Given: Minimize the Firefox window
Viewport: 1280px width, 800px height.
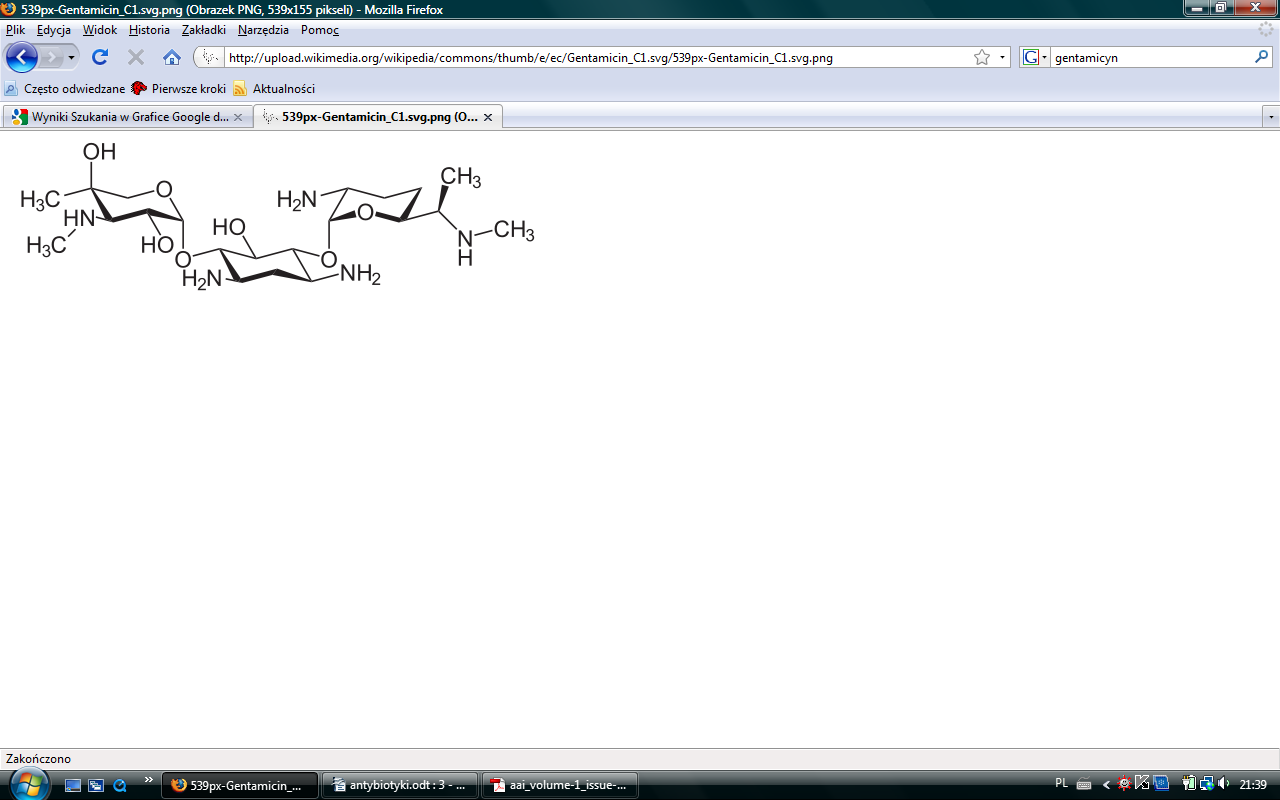Looking at the screenshot, I should (1197, 7).
